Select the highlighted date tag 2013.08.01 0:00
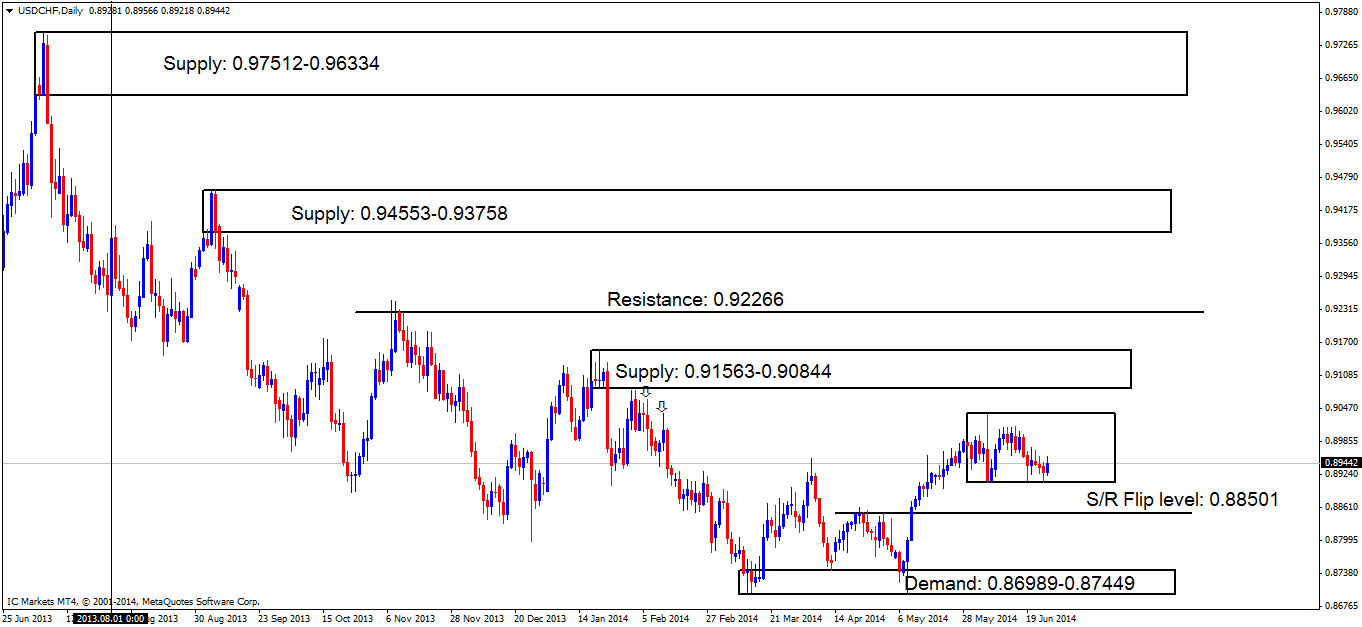The image size is (1362, 627). pyautogui.click(x=110, y=619)
